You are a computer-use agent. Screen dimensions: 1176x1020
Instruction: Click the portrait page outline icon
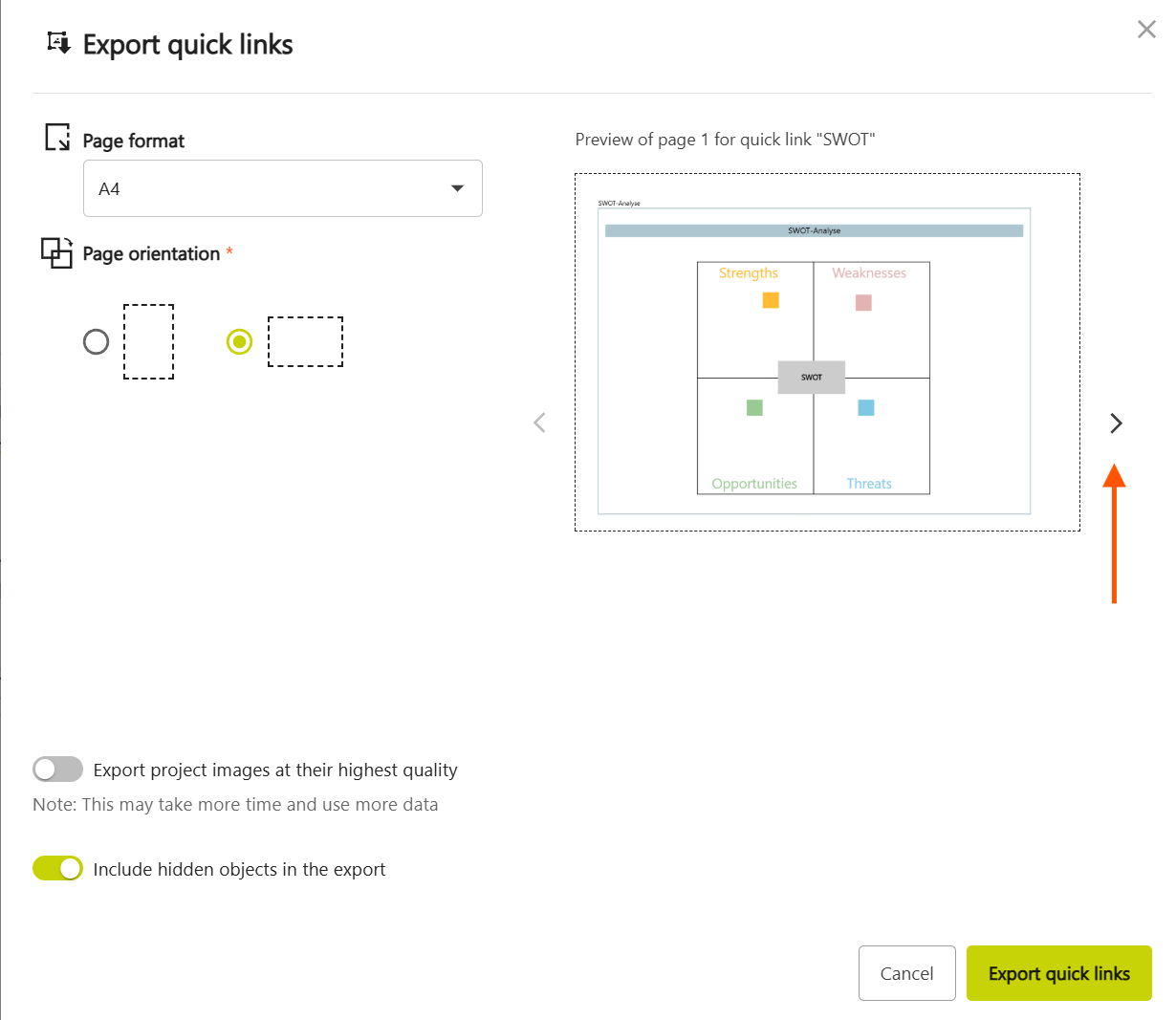point(148,341)
